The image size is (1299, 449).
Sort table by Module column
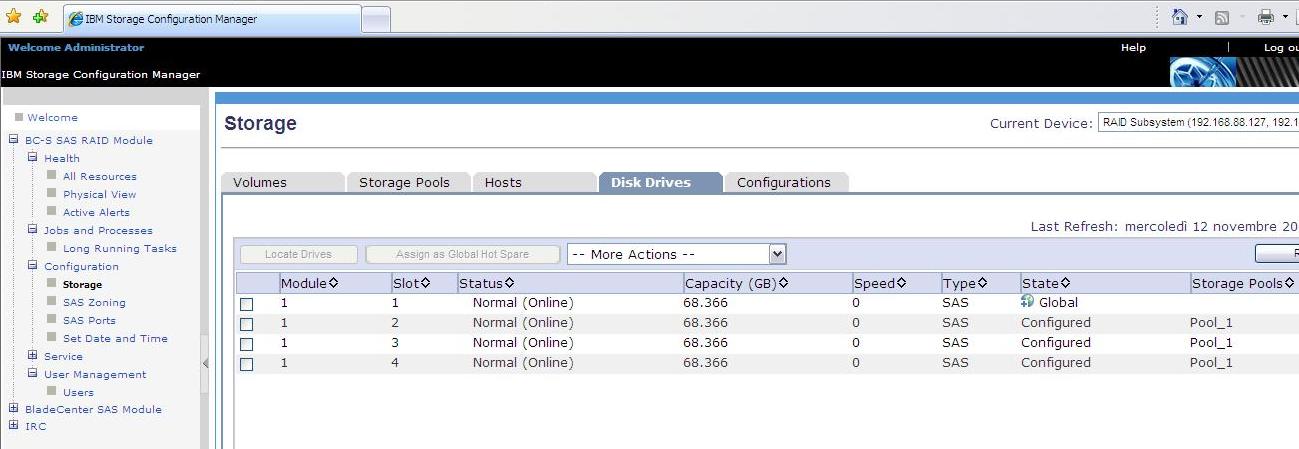(x=309, y=283)
